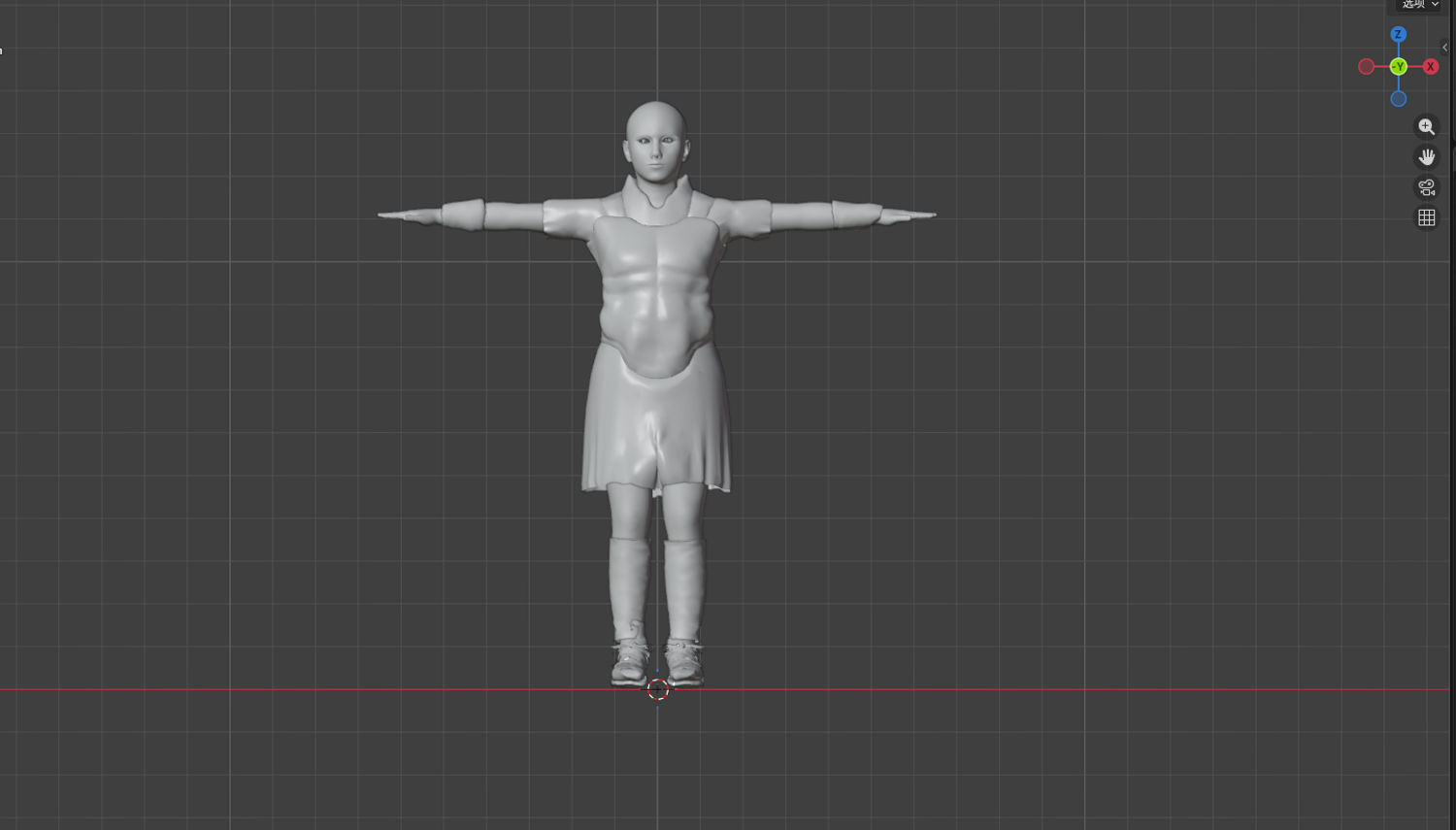Select the shoe on the right side
1456x830 pixels.
[x=683, y=662]
